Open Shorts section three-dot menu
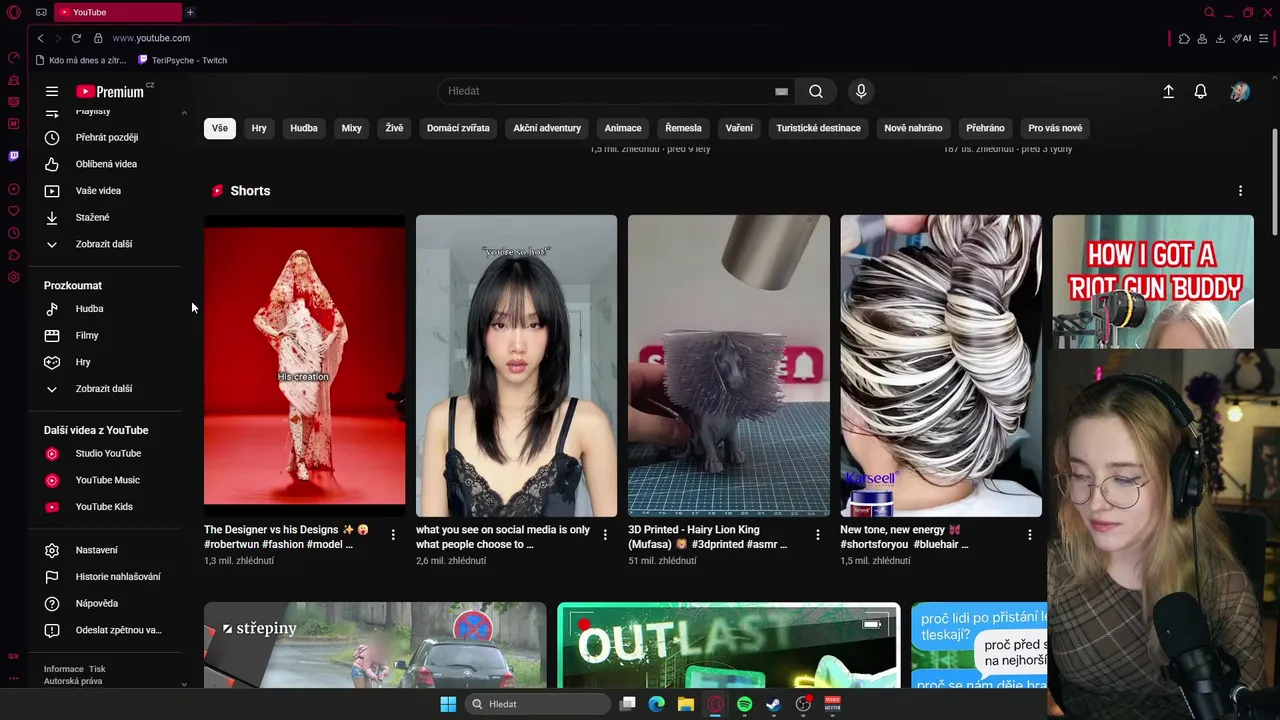The image size is (1280, 720). point(1240,191)
